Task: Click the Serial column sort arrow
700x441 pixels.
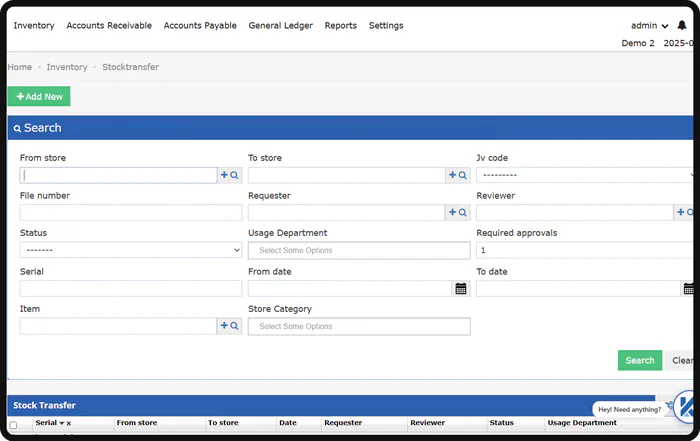Action: [x=62, y=423]
